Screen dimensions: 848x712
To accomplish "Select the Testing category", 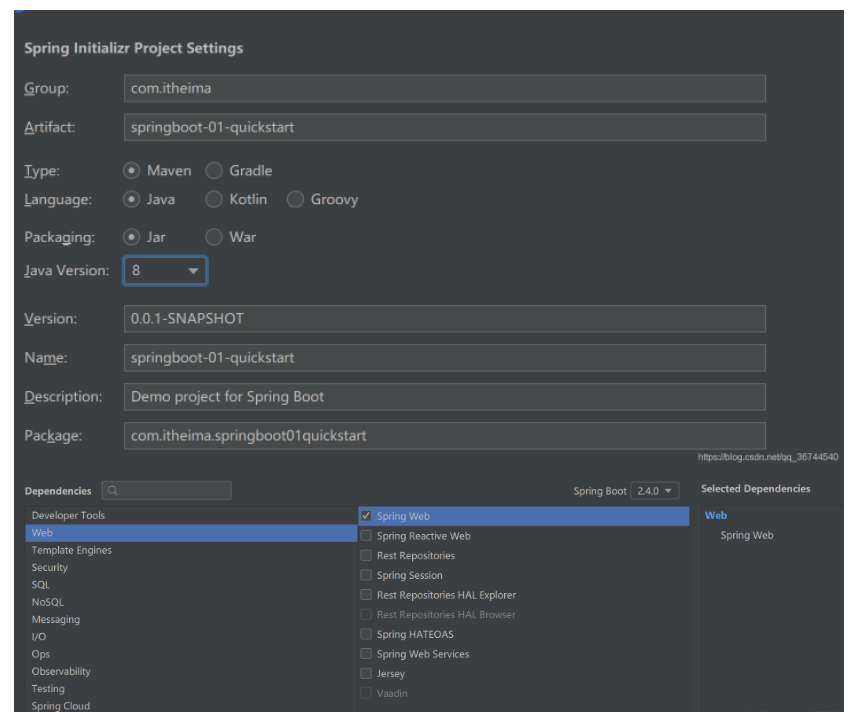I will (x=191, y=688).
